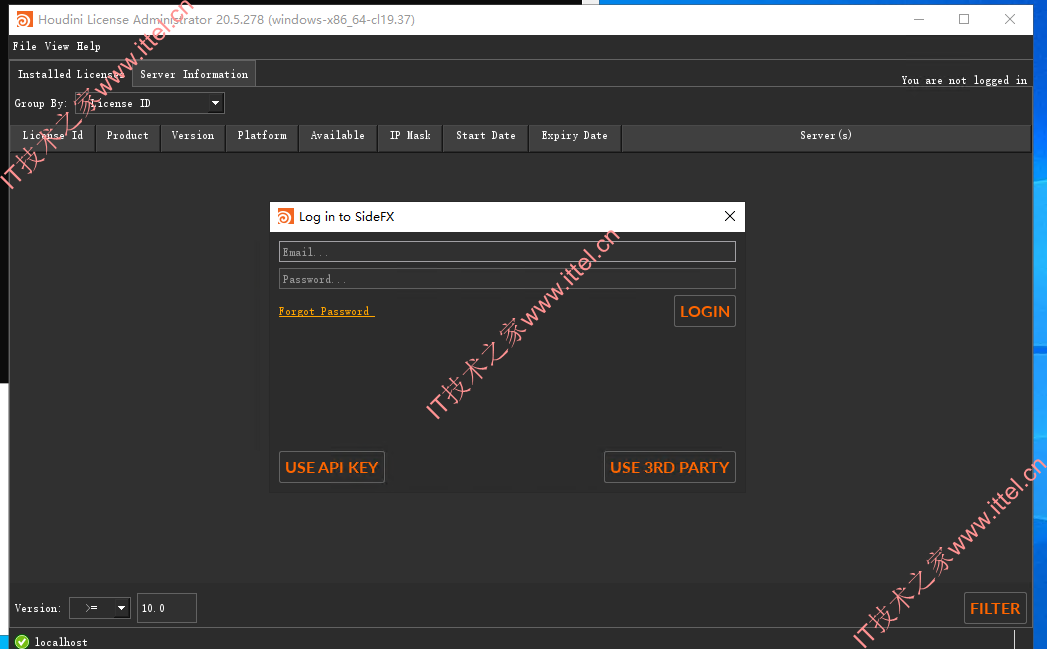Screen dimensions: 1047x649
Task: Sort by Product column header
Action: click(128, 136)
